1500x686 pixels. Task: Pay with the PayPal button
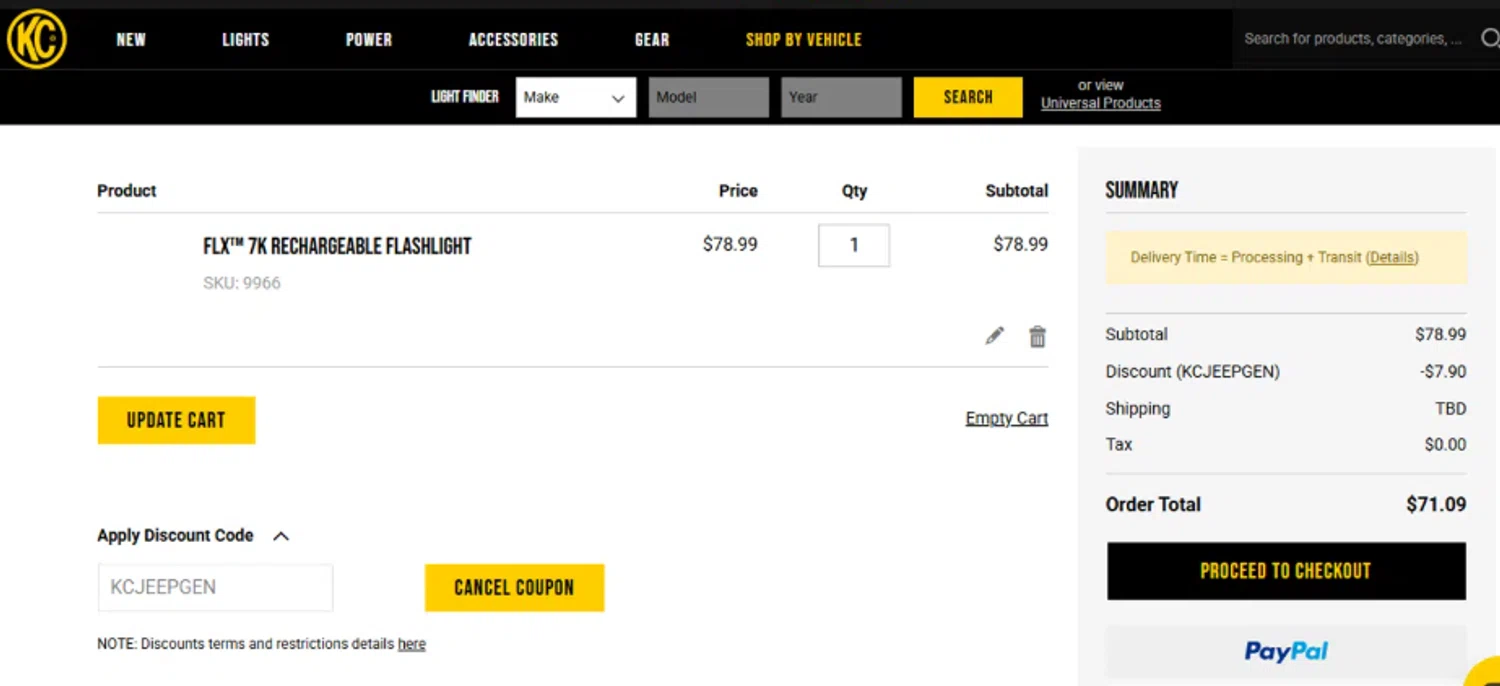coord(1285,651)
